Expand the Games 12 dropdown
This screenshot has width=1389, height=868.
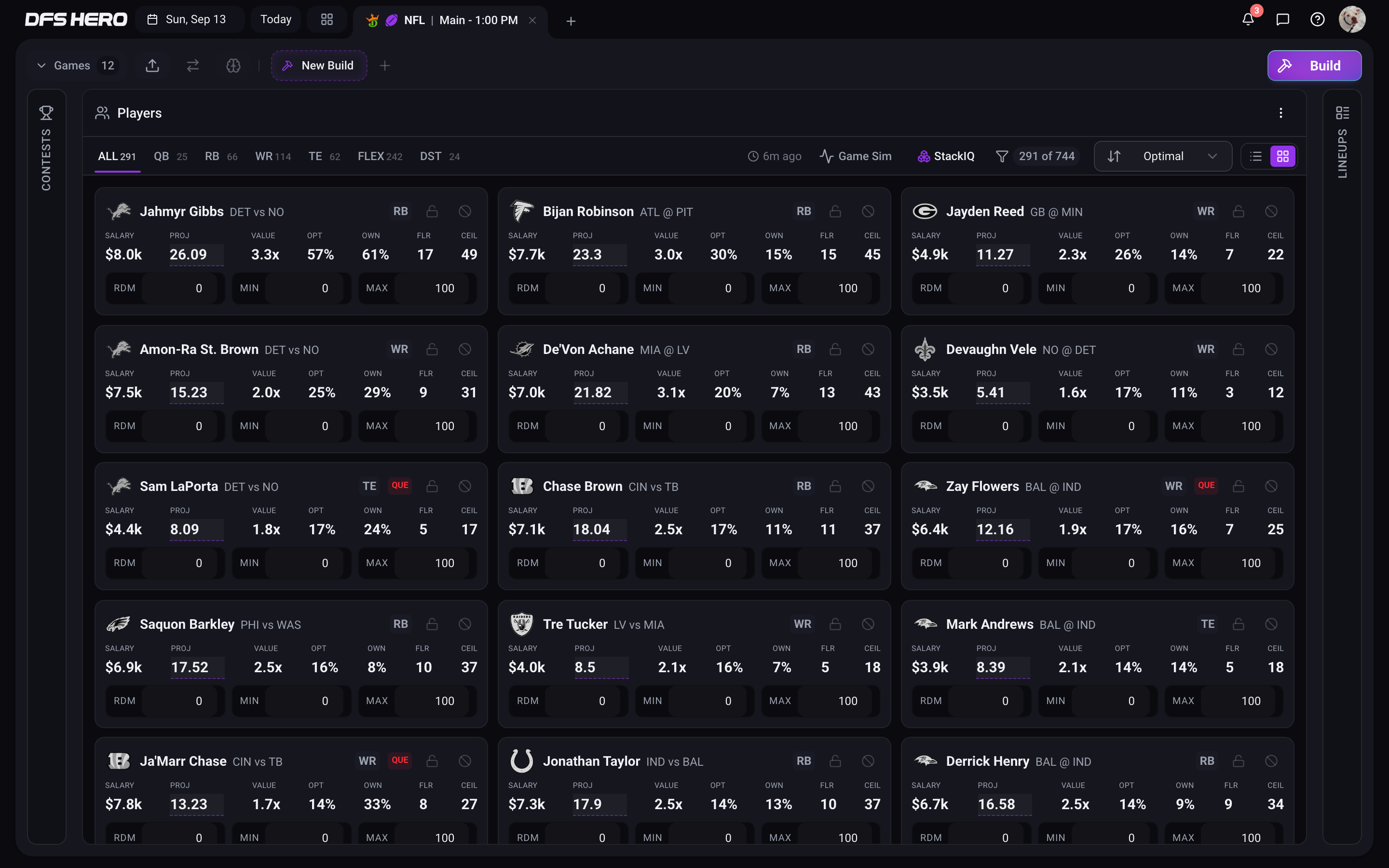(x=76, y=66)
